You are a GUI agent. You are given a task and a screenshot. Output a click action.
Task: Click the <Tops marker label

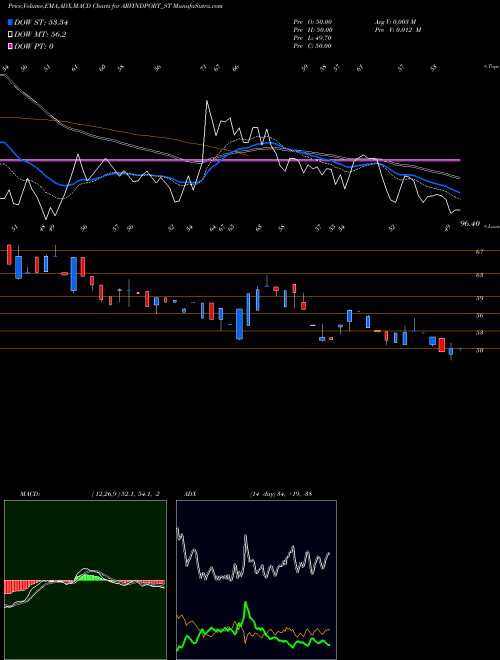point(491,67)
